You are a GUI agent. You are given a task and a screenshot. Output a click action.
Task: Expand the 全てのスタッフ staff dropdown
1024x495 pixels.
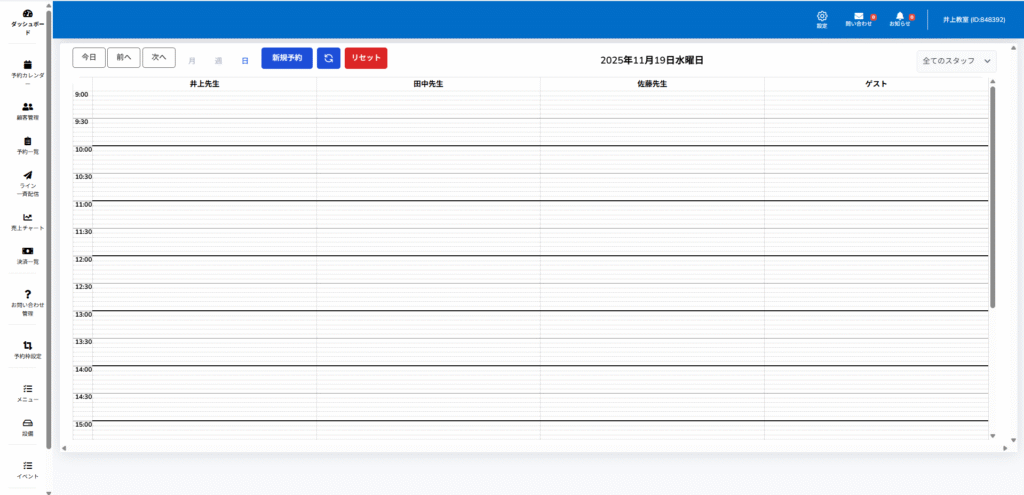956,61
